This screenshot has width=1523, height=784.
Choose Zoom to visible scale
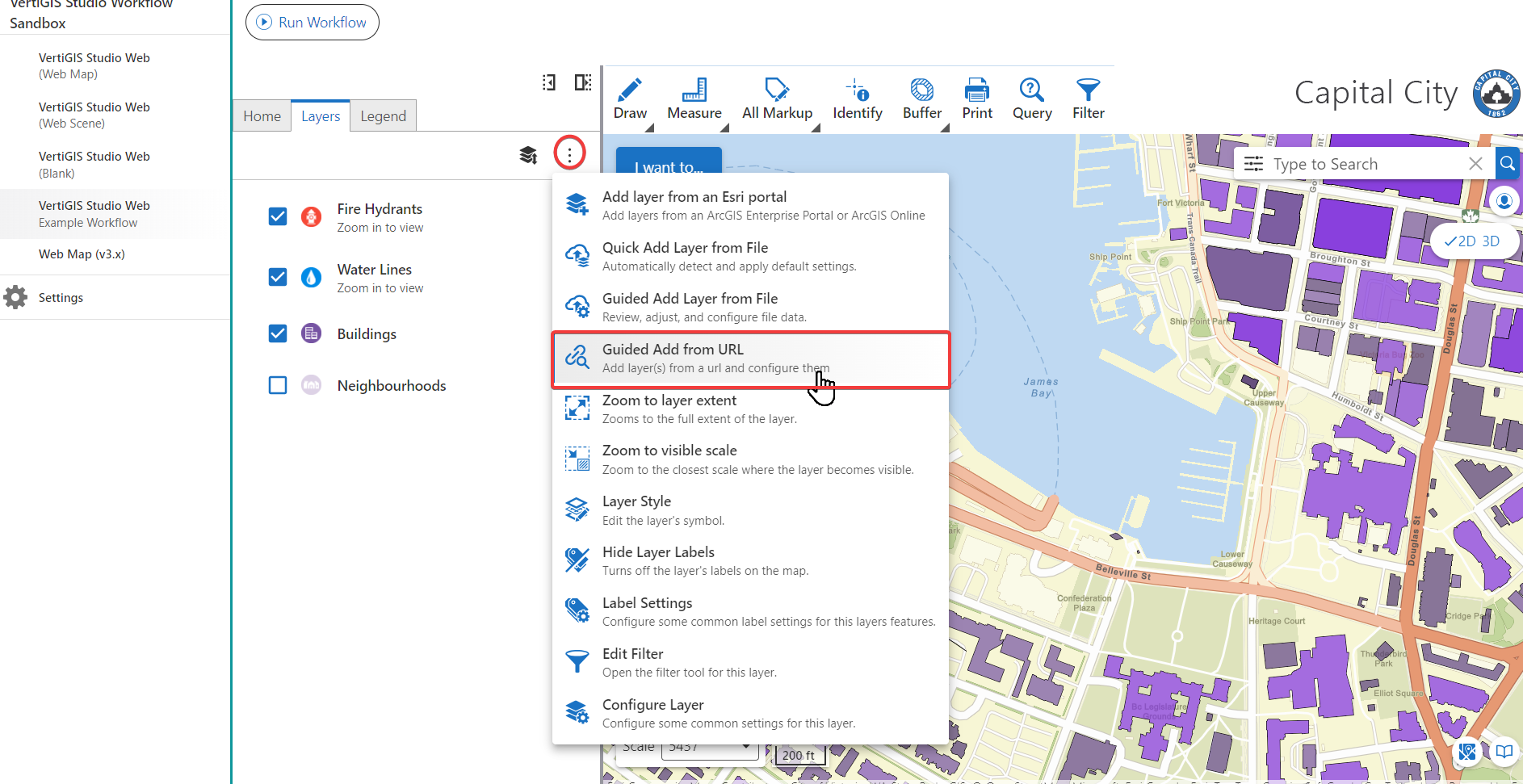click(750, 459)
